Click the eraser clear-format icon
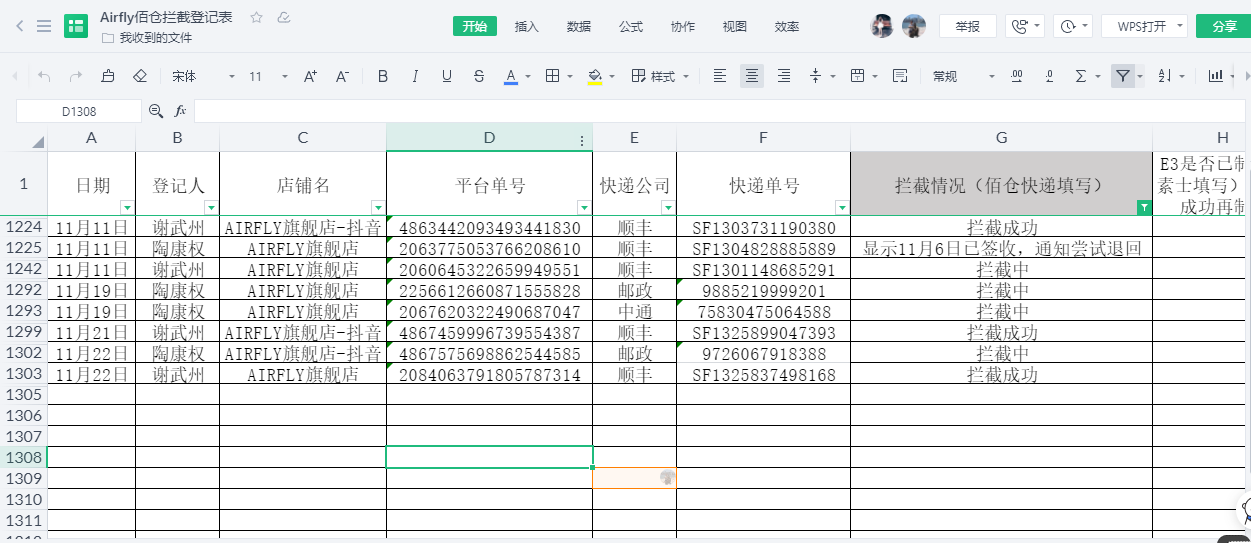 [x=140, y=76]
